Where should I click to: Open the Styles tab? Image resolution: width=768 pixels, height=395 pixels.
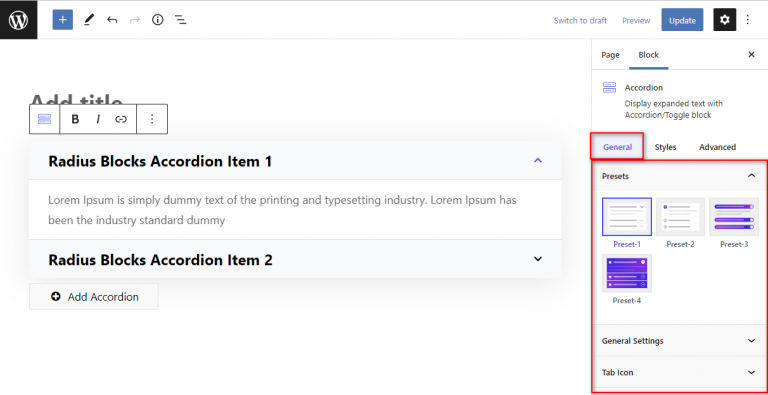pyautogui.click(x=665, y=147)
